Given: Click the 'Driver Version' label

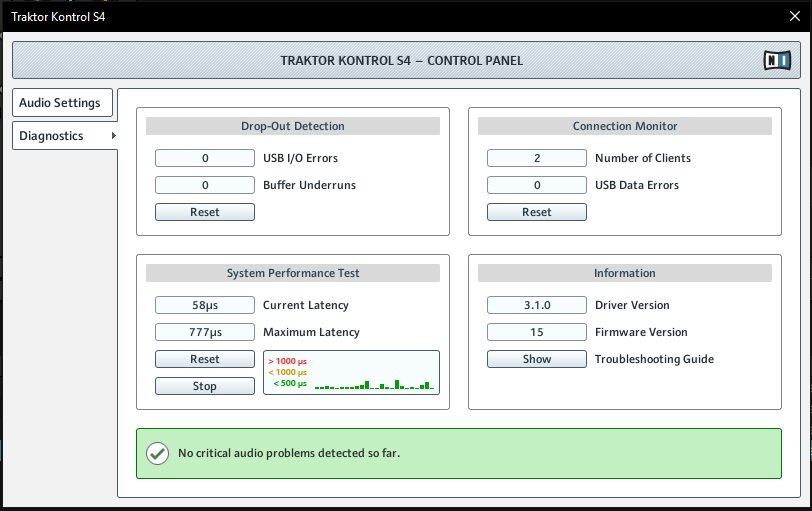Looking at the screenshot, I should click(x=632, y=305).
